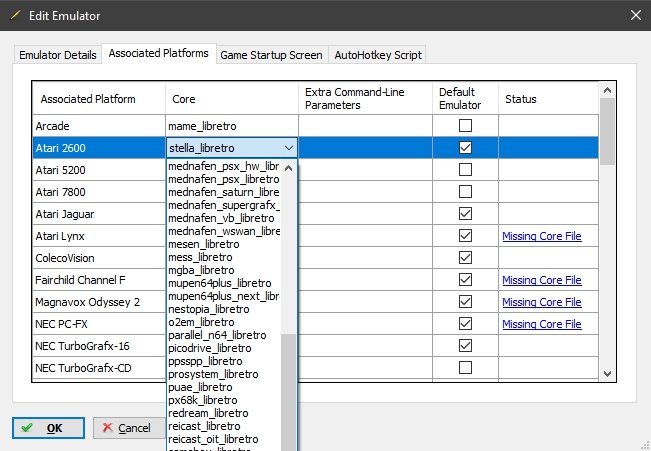Screen dimensions: 651x451
Task: Pick mednafen_saturn_libretro in the dropdown
Action: pyautogui.click(x=224, y=192)
